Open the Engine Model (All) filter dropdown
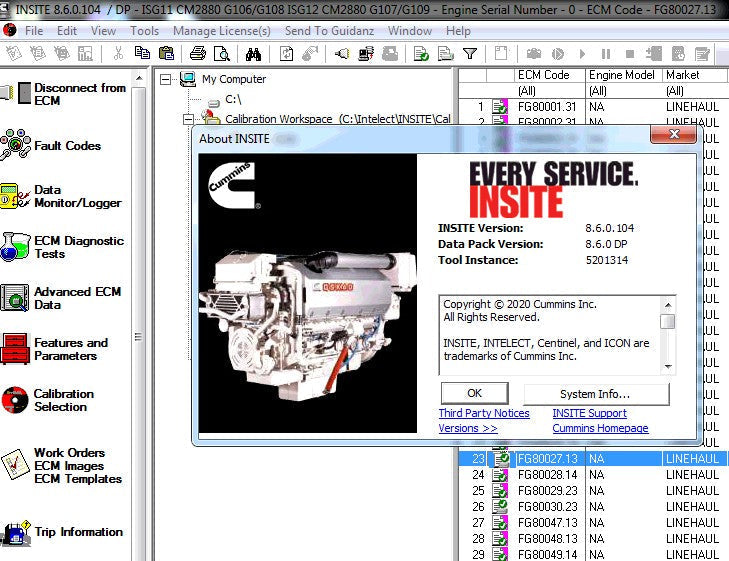729x561 pixels. pyautogui.click(x=623, y=91)
